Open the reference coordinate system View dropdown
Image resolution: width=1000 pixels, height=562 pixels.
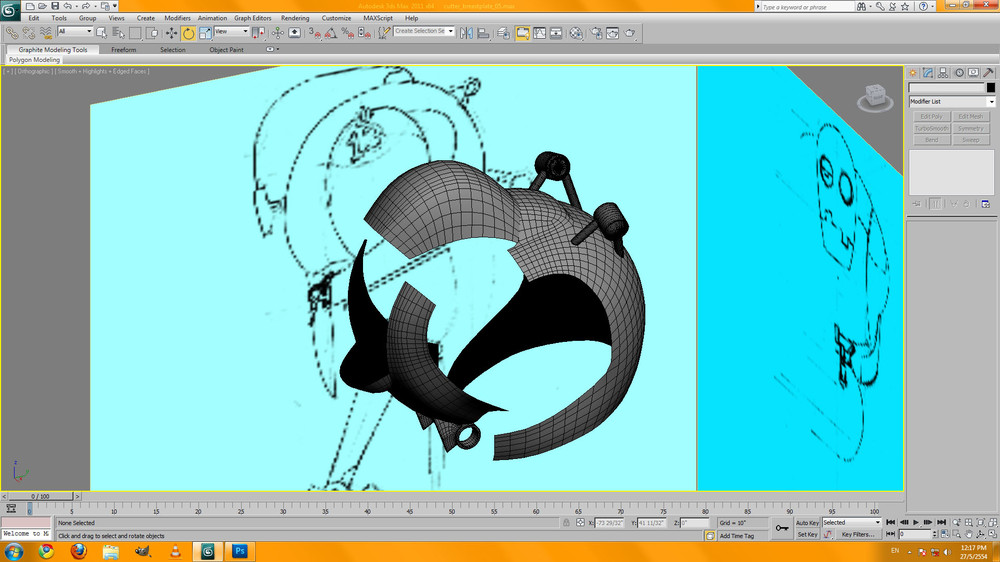pos(231,32)
